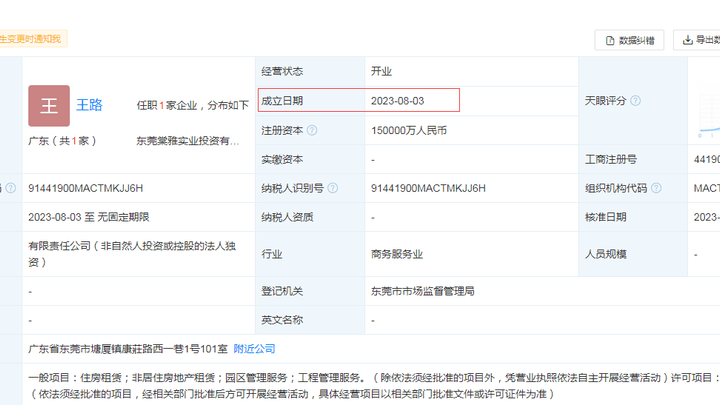Select the 150000万人民币 registered capital value
Image resolution: width=720 pixels, height=405 pixels.
coord(409,130)
